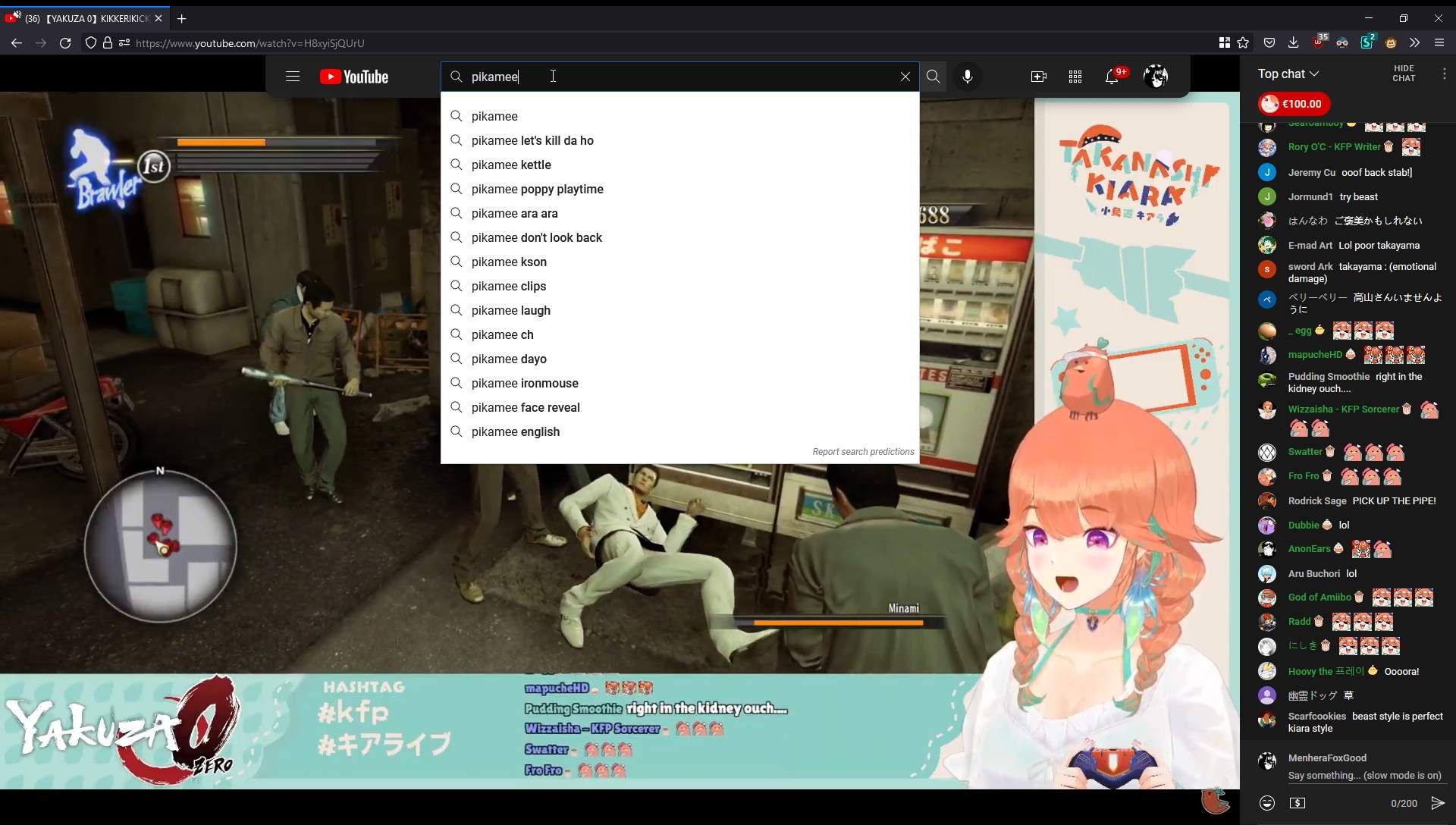This screenshot has width=1456, height=825.
Task: Open browser application menu
Action: tap(1439, 43)
